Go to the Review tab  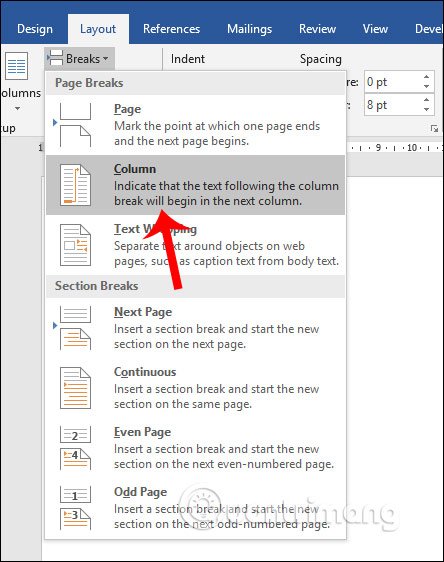point(318,29)
